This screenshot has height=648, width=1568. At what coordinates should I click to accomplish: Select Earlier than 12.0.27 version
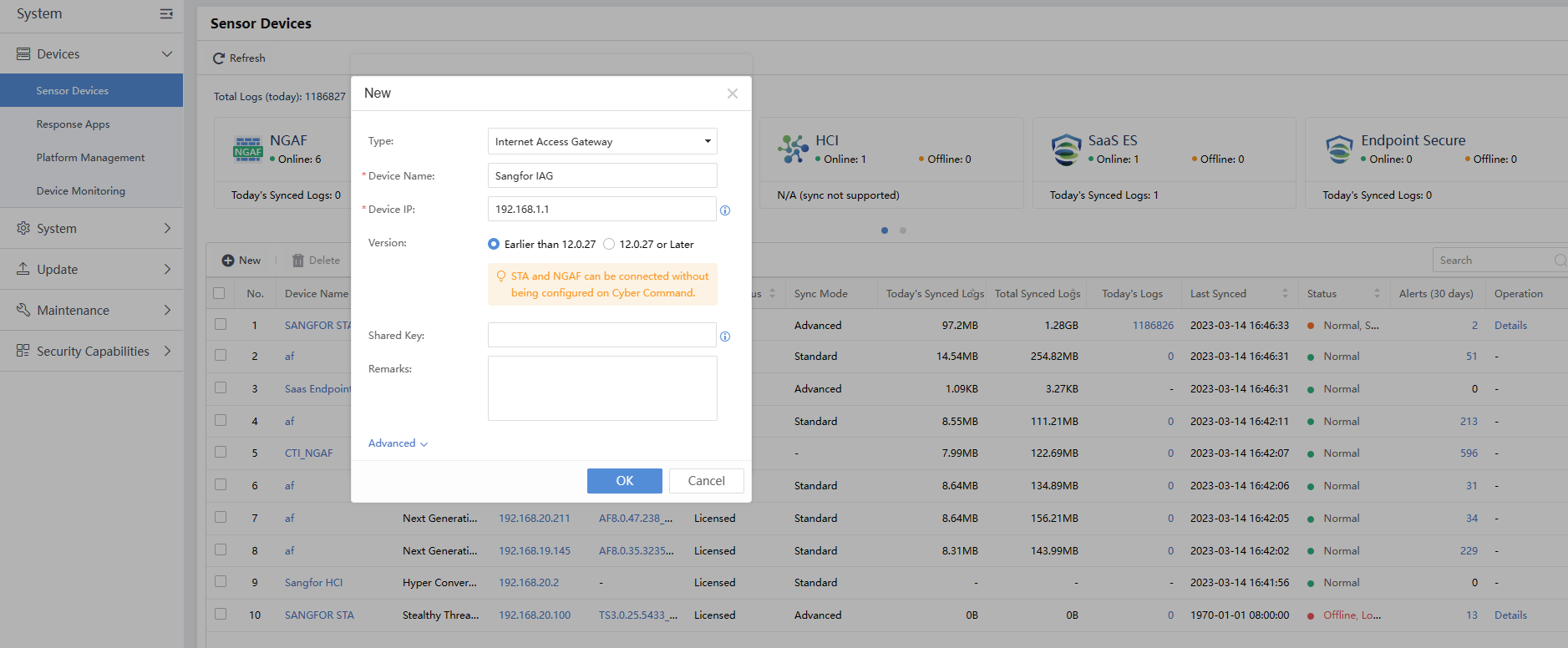click(494, 245)
